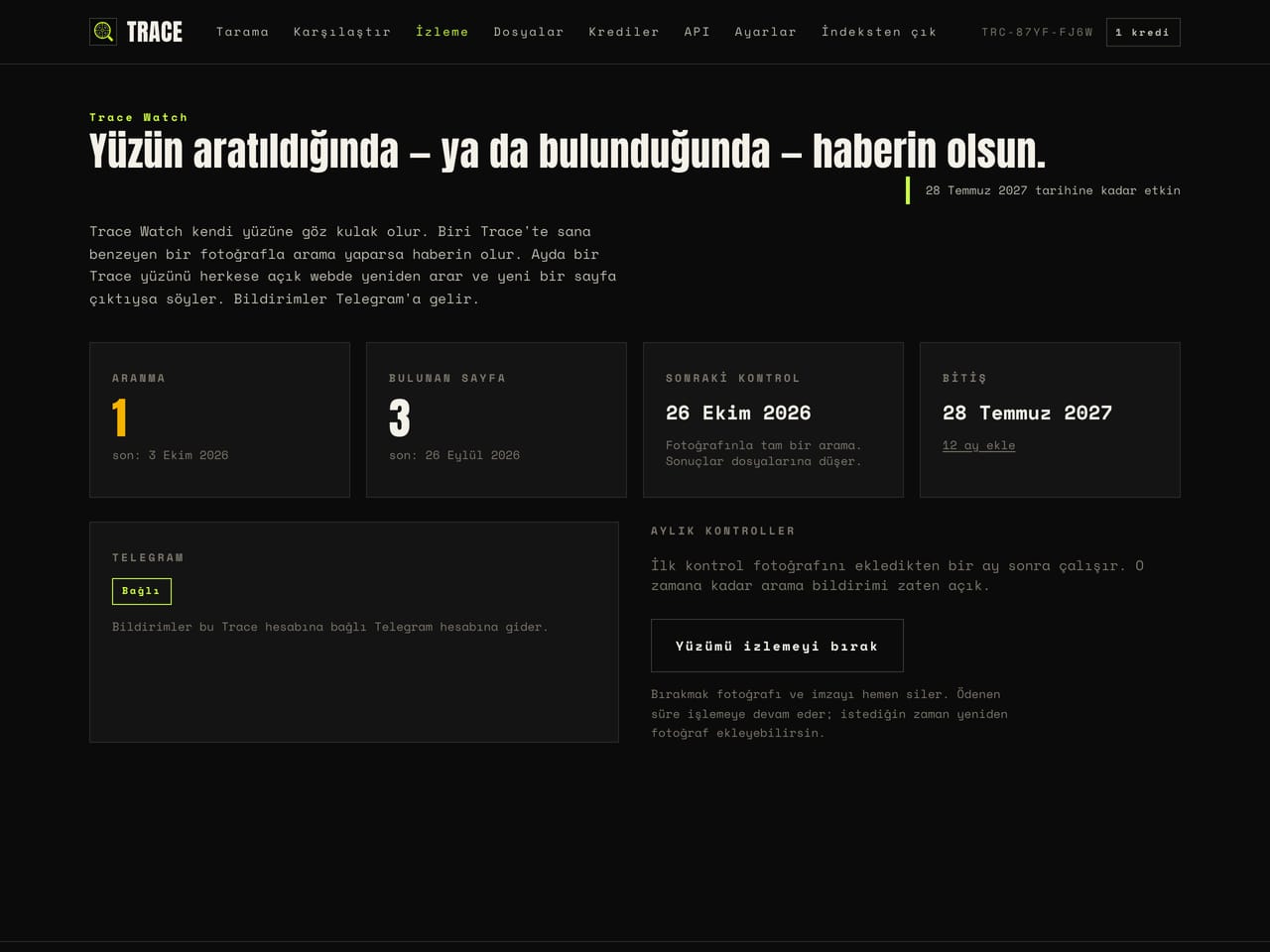Image resolution: width=1270 pixels, height=952 pixels.
Task: Click the Yüzümü izlemeyi bırak button
Action: (777, 646)
